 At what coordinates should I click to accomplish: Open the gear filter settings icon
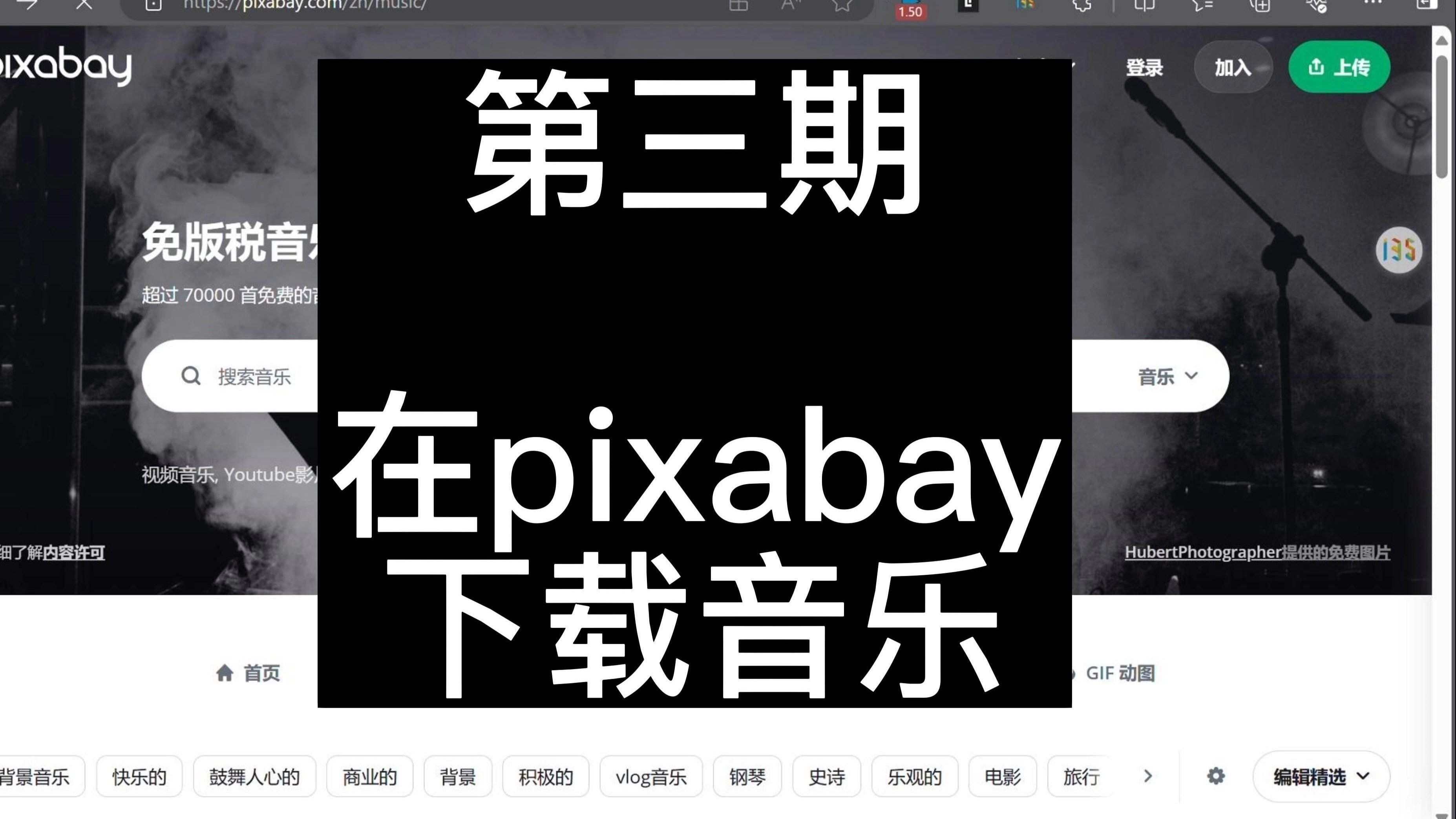(1216, 776)
